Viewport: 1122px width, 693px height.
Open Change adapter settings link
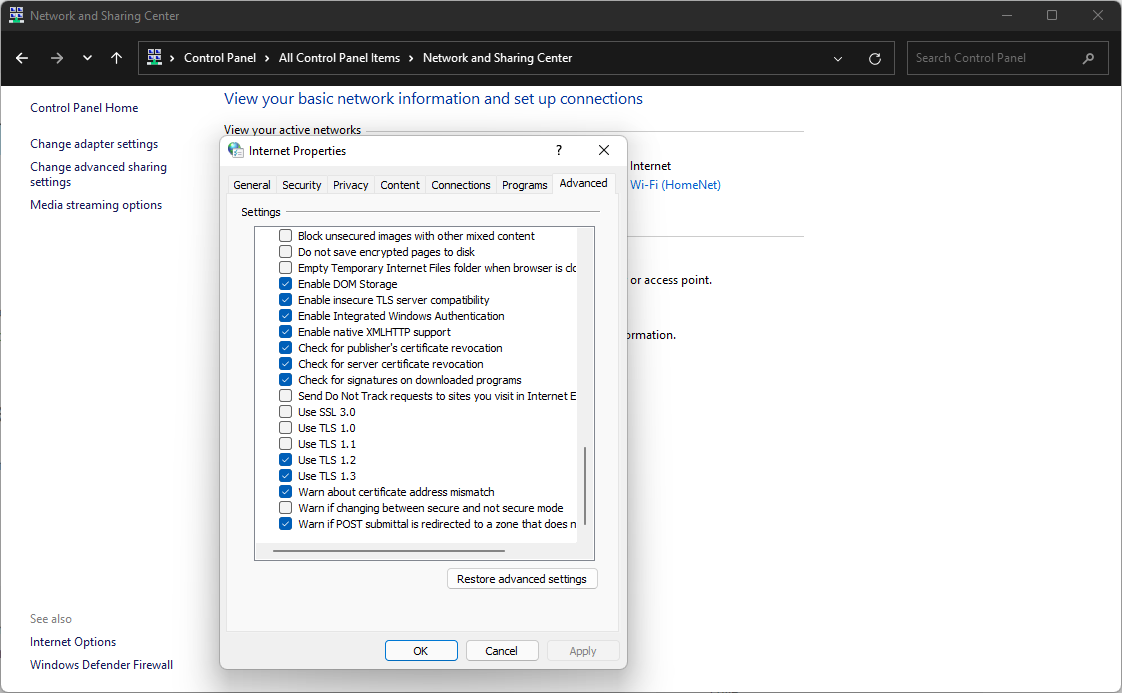pyautogui.click(x=94, y=144)
